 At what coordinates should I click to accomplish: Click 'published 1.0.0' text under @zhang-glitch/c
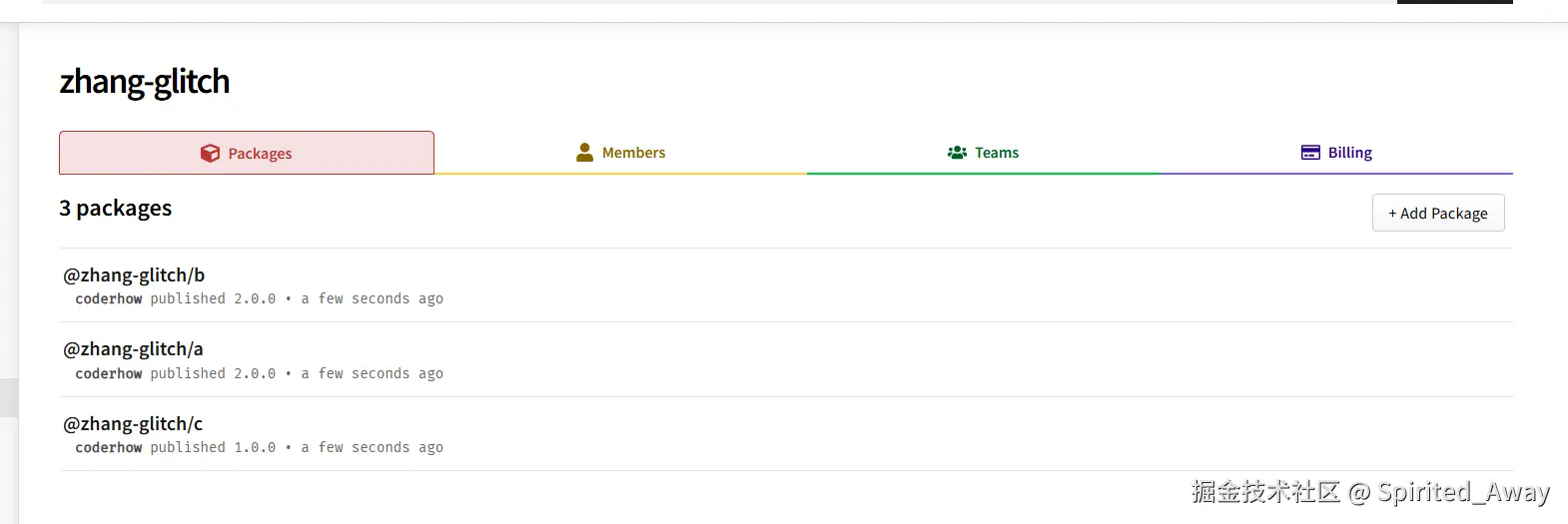click(213, 447)
